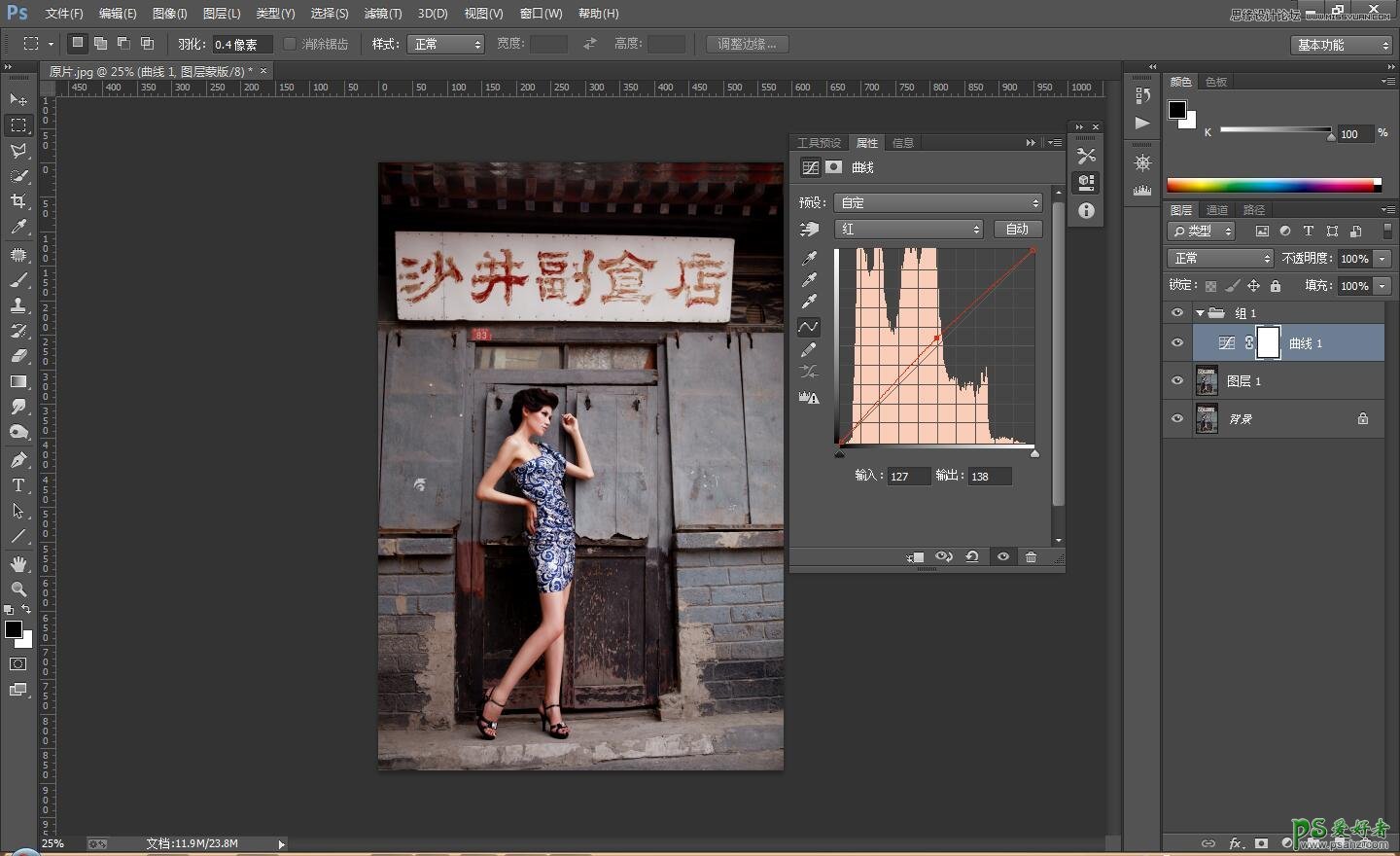This screenshot has height=856, width=1400.
Task: Toggle adjustment visibility in properties panel
Action: (x=1003, y=556)
